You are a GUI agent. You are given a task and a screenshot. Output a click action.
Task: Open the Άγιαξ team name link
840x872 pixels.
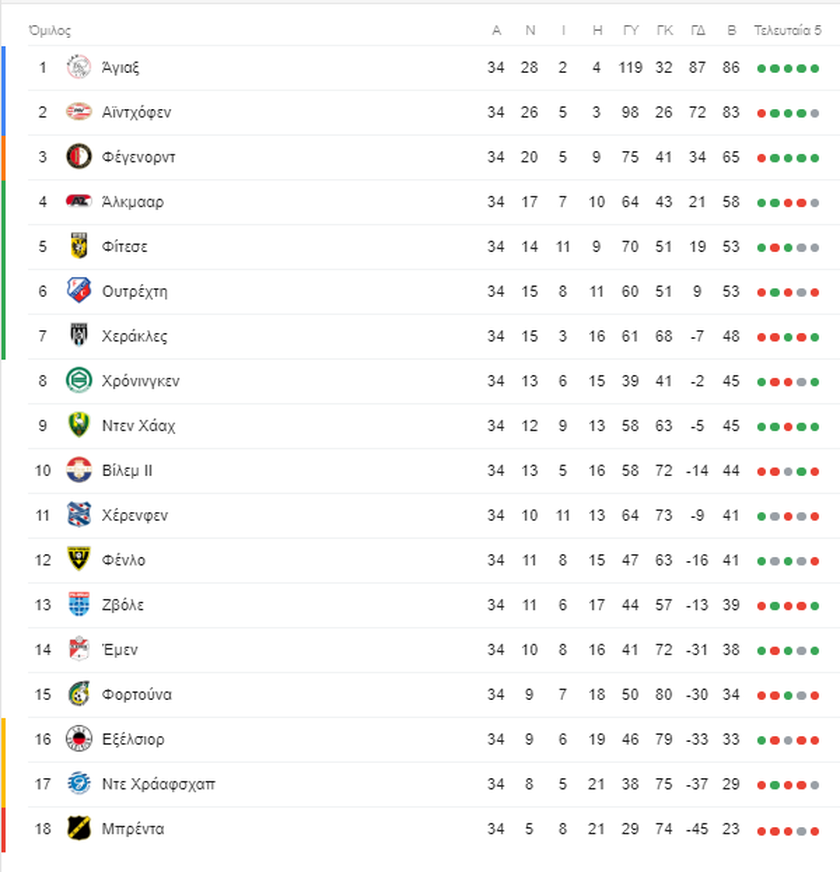coord(120,68)
